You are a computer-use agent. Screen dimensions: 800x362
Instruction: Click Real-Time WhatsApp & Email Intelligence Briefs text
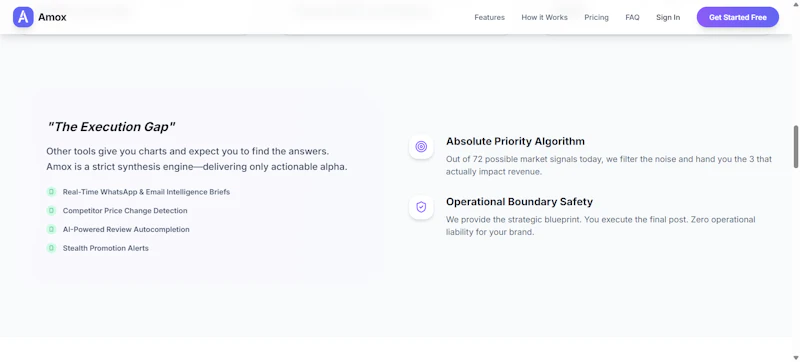point(146,192)
